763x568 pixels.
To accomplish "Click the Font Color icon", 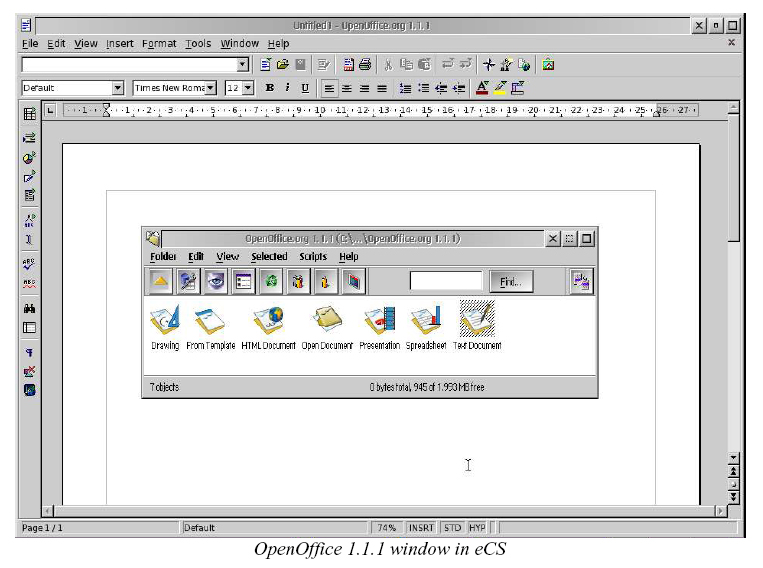I will coord(482,88).
